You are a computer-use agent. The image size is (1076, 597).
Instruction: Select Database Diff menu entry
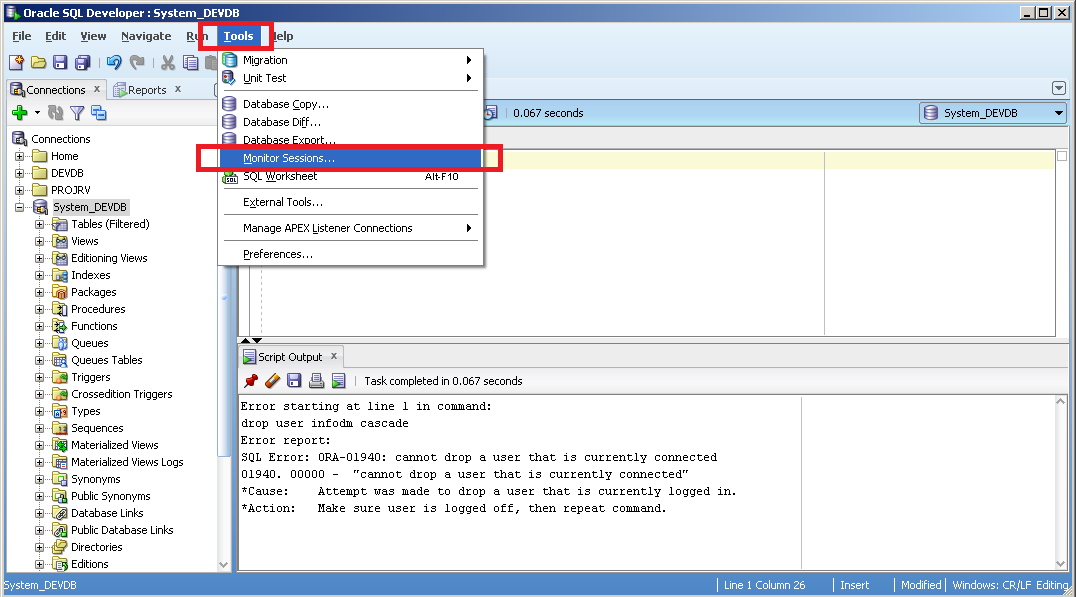351,122
